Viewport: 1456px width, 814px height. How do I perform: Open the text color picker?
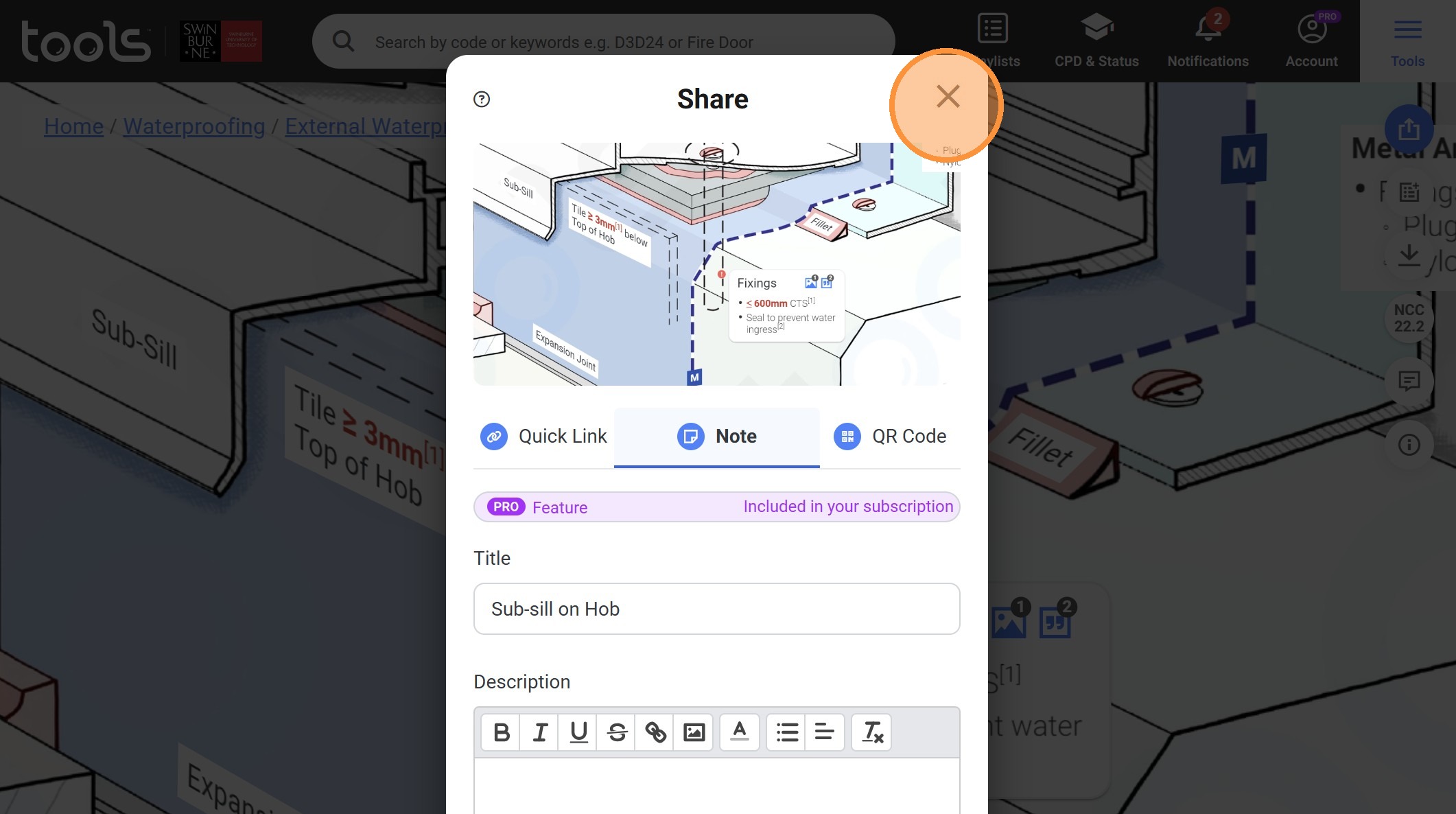point(739,732)
